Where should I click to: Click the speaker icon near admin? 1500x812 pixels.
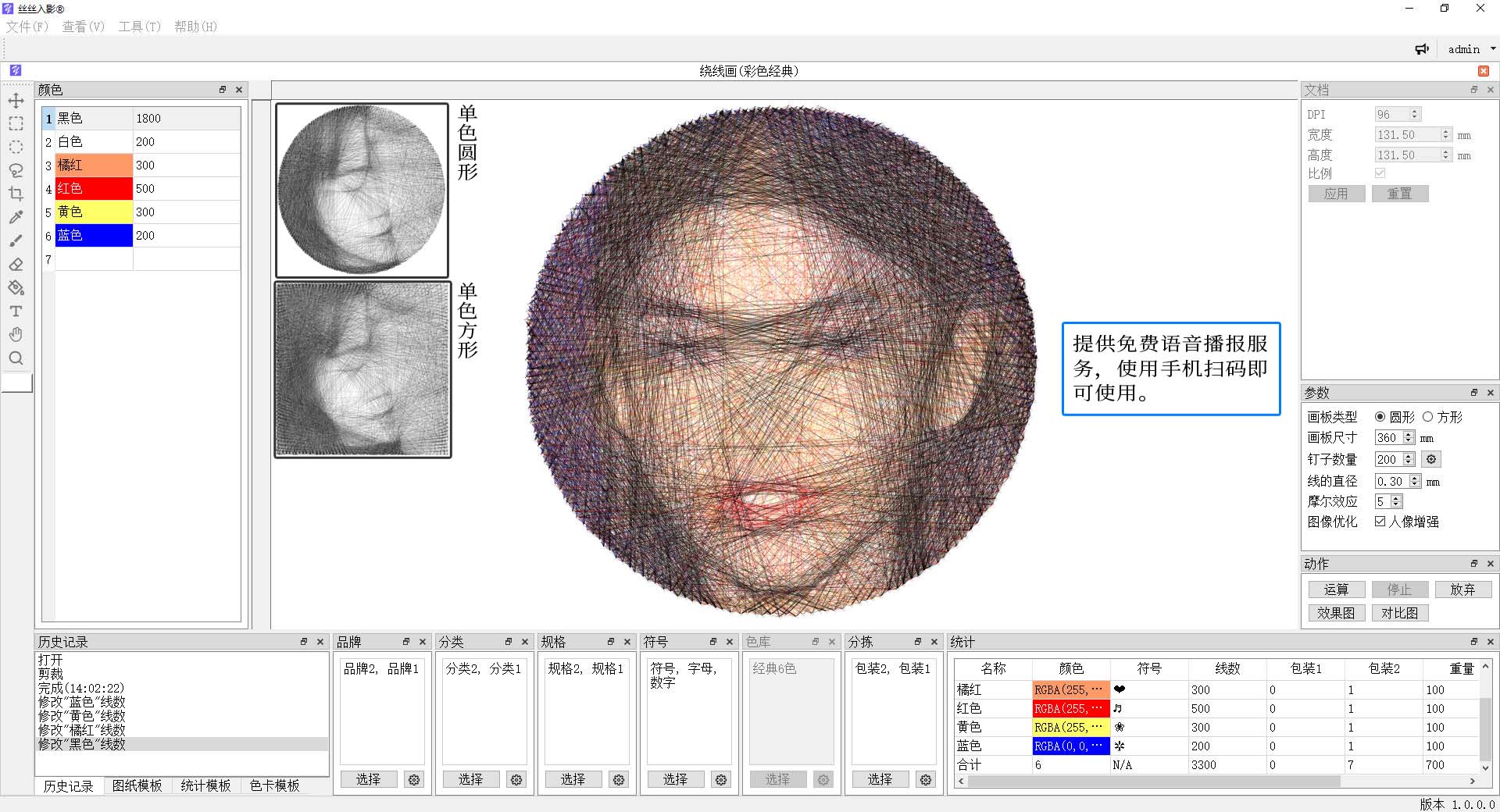(x=1422, y=48)
